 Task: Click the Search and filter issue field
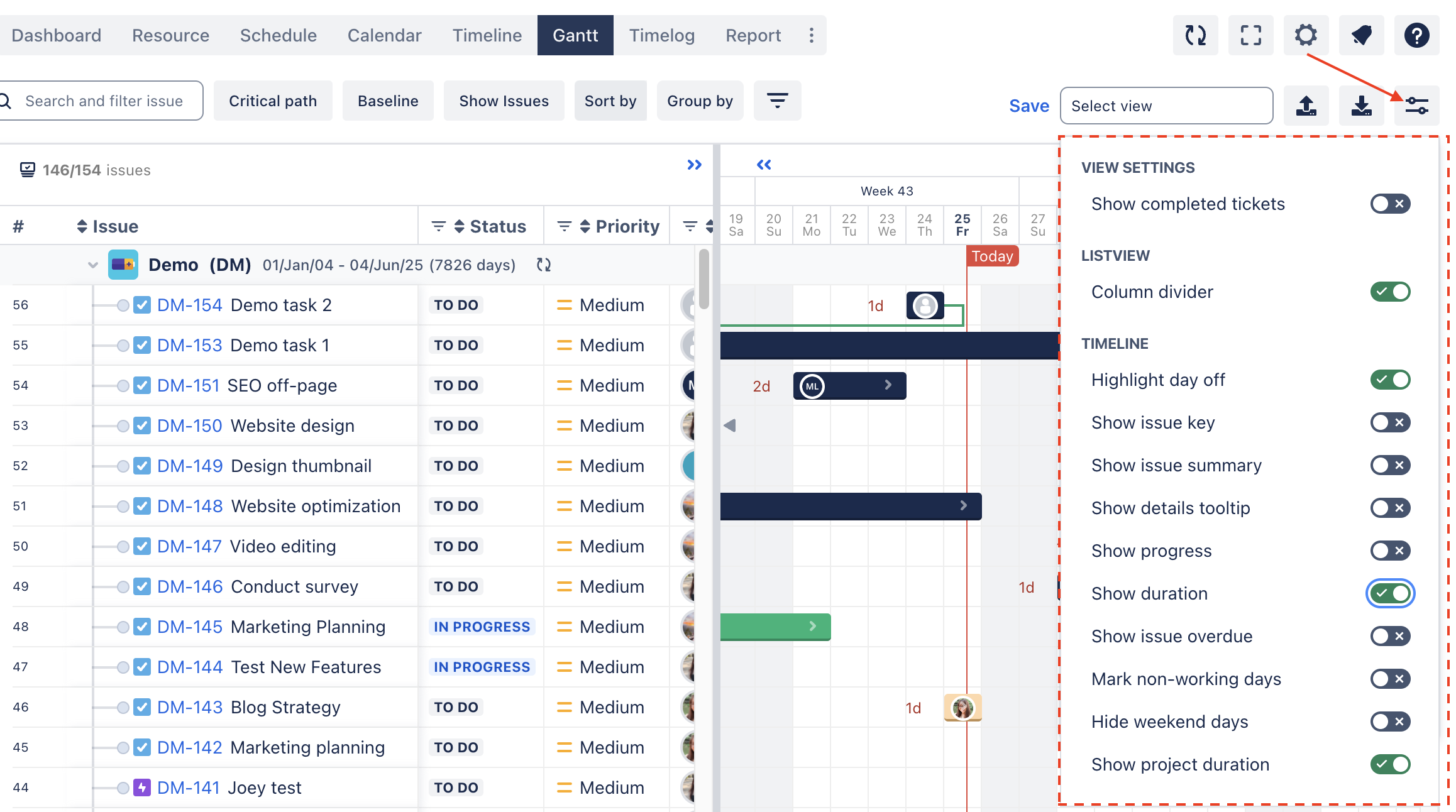101,101
